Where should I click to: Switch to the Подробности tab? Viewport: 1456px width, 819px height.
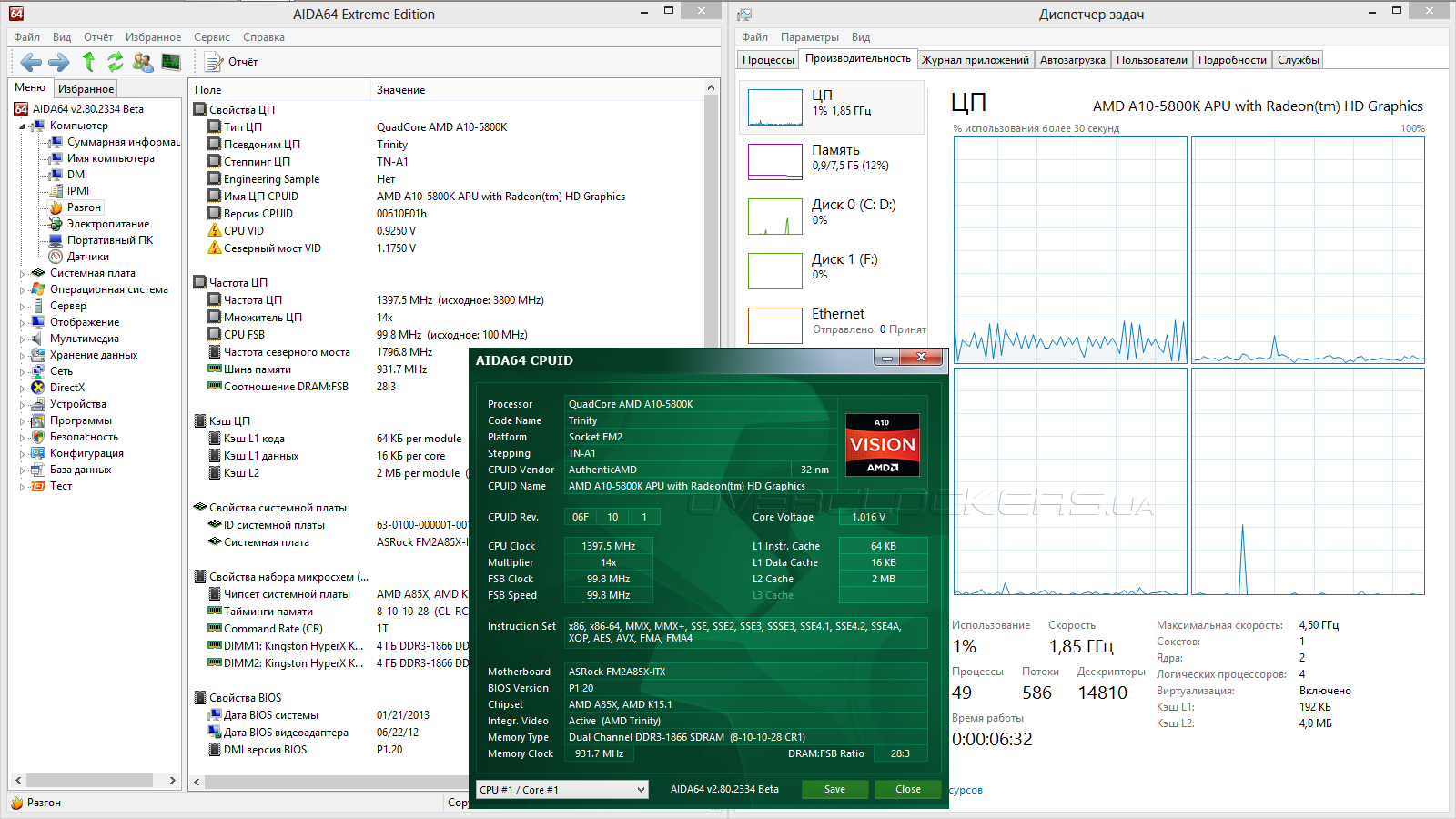point(1232,60)
